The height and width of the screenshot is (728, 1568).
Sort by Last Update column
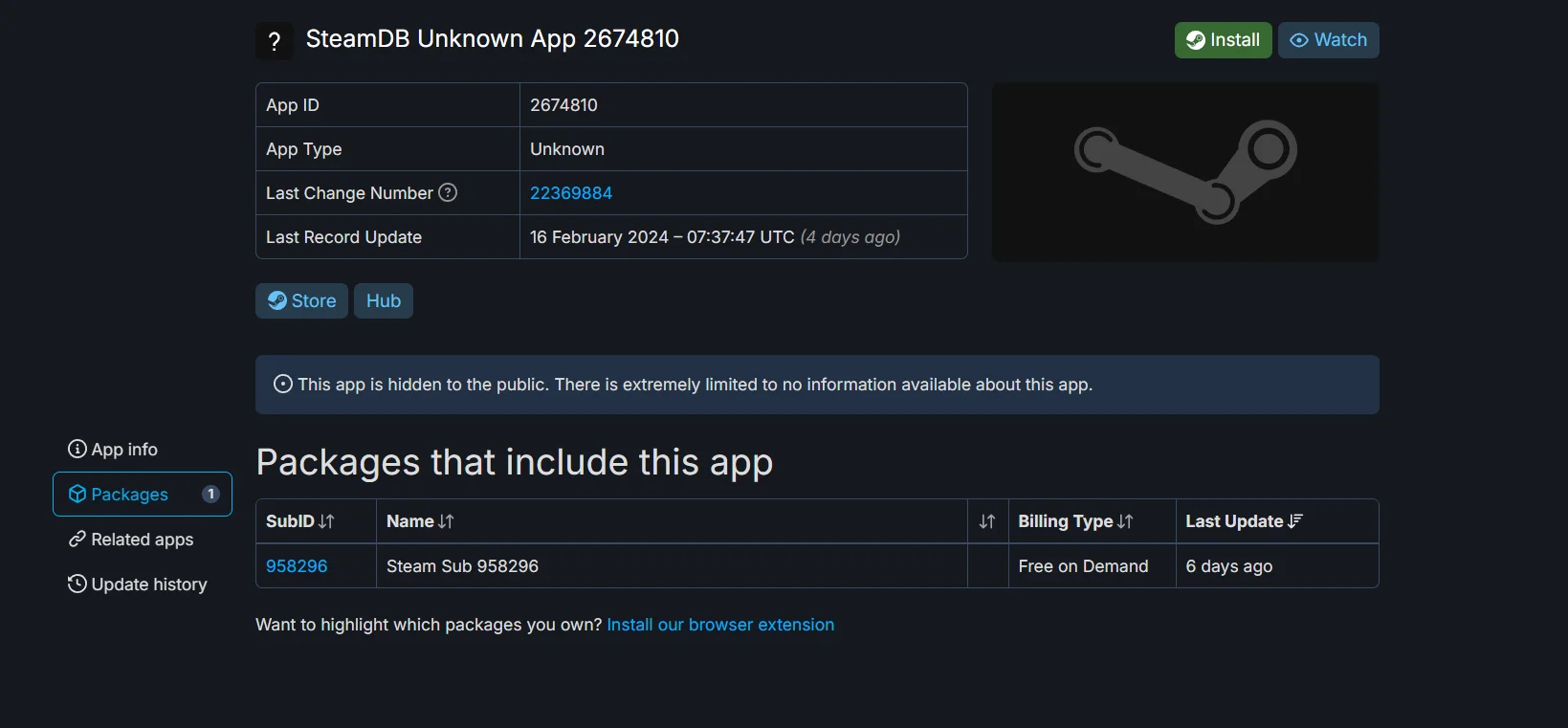click(1244, 521)
